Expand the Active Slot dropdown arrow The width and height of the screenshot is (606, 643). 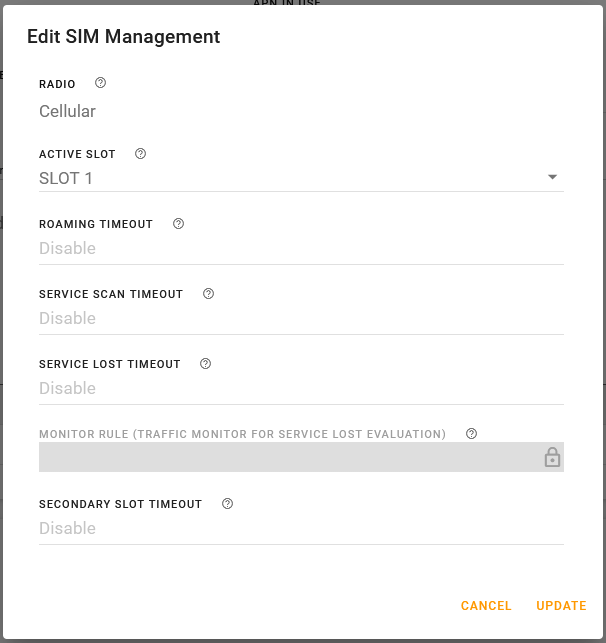(x=552, y=178)
